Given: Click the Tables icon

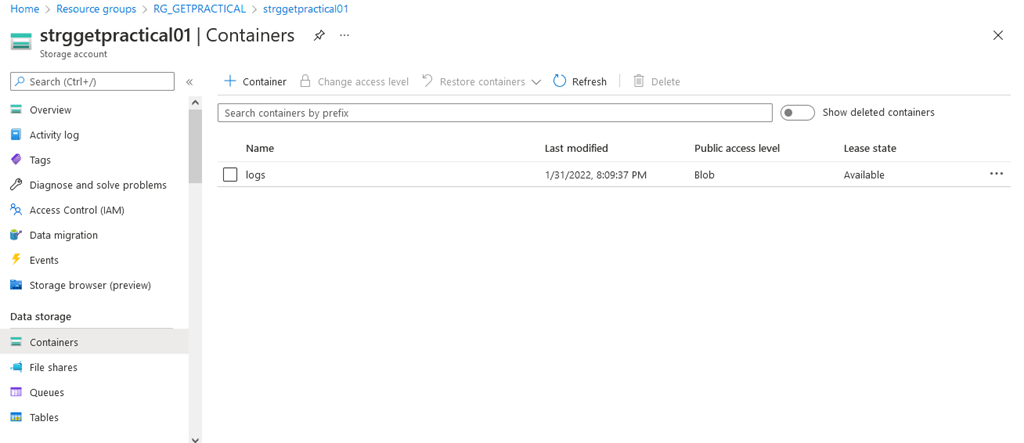Looking at the screenshot, I should 16,418.
